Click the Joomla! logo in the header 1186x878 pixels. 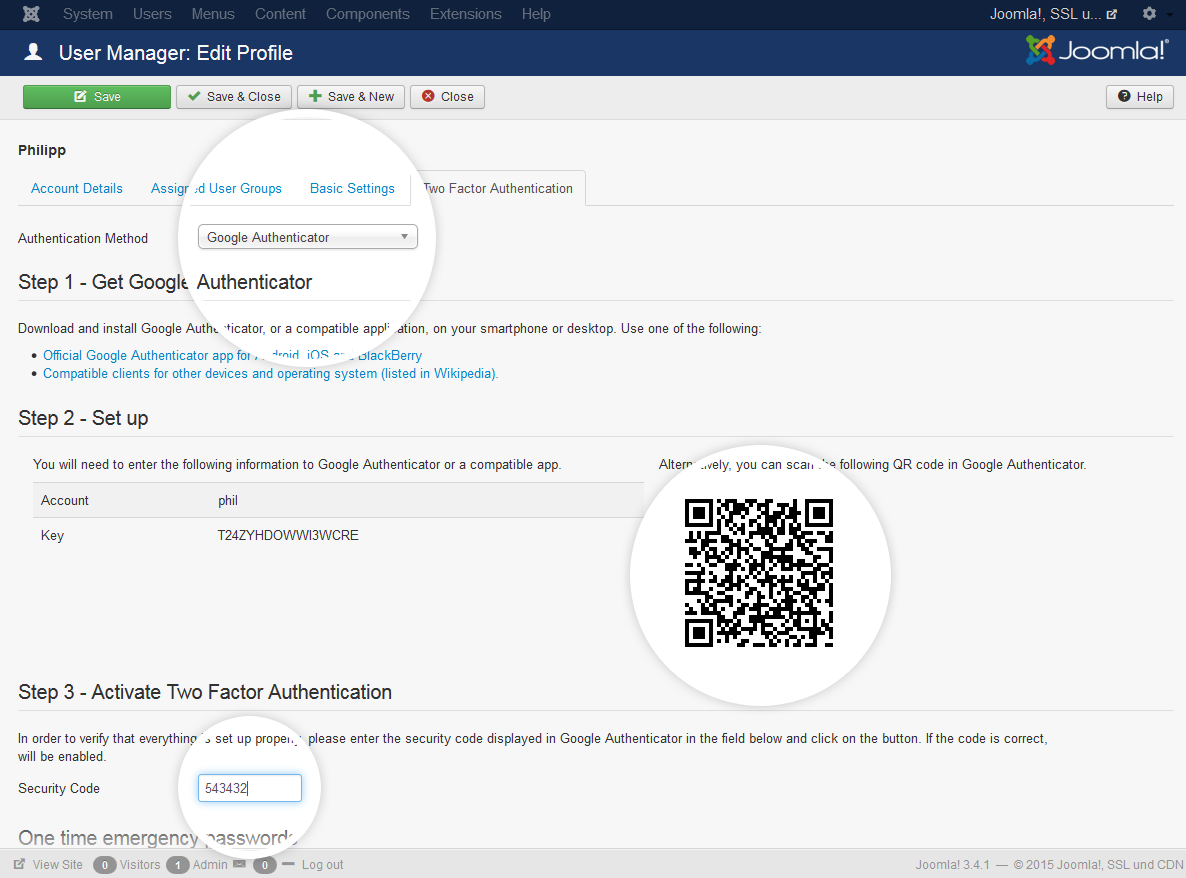point(1097,51)
